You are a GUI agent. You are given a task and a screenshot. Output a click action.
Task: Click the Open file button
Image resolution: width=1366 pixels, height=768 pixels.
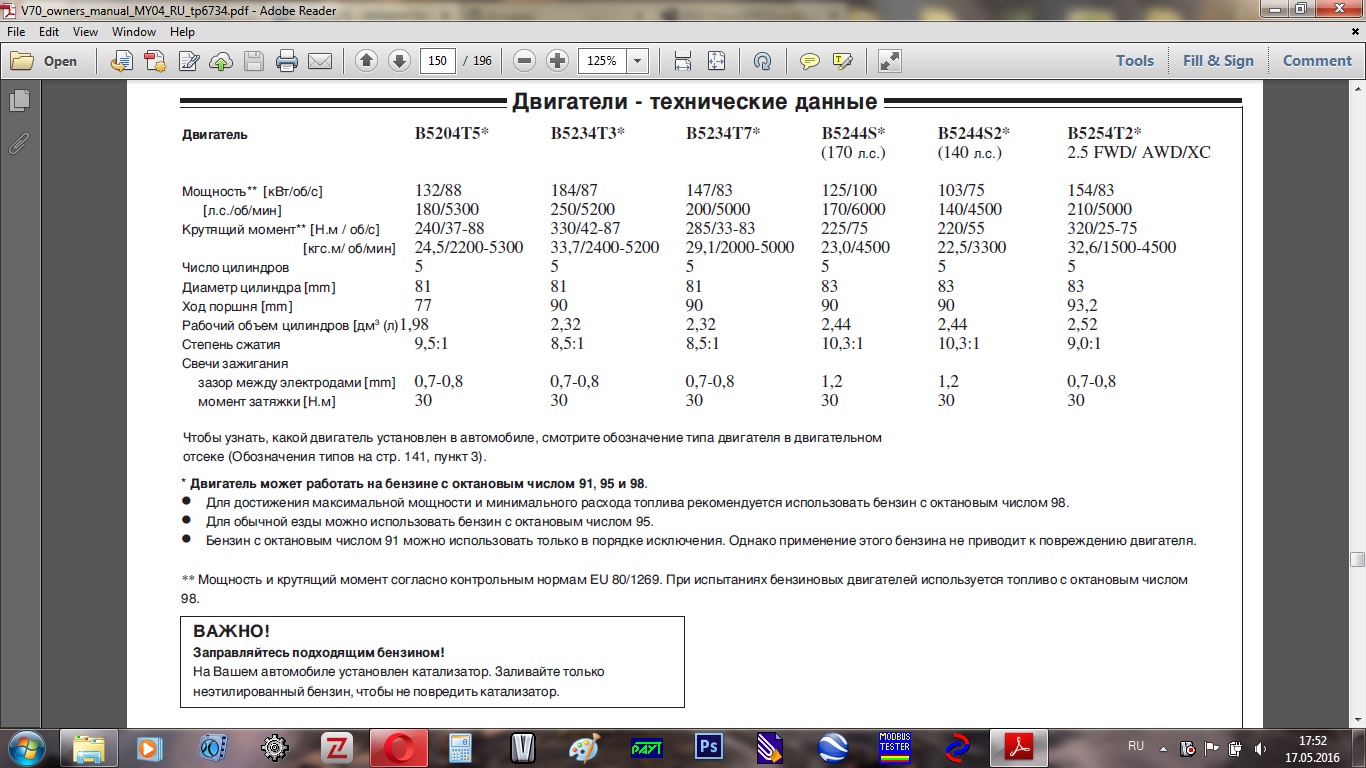[45, 61]
